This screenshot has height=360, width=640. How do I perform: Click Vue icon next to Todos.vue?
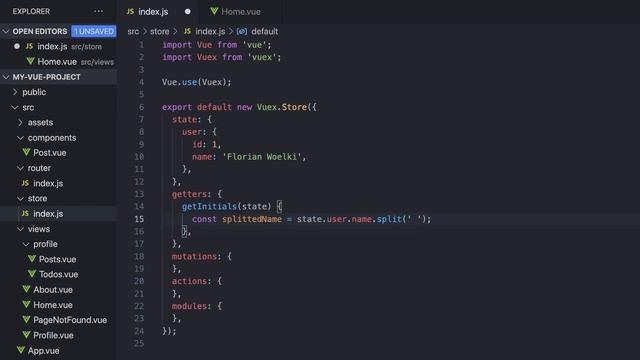click(32, 274)
